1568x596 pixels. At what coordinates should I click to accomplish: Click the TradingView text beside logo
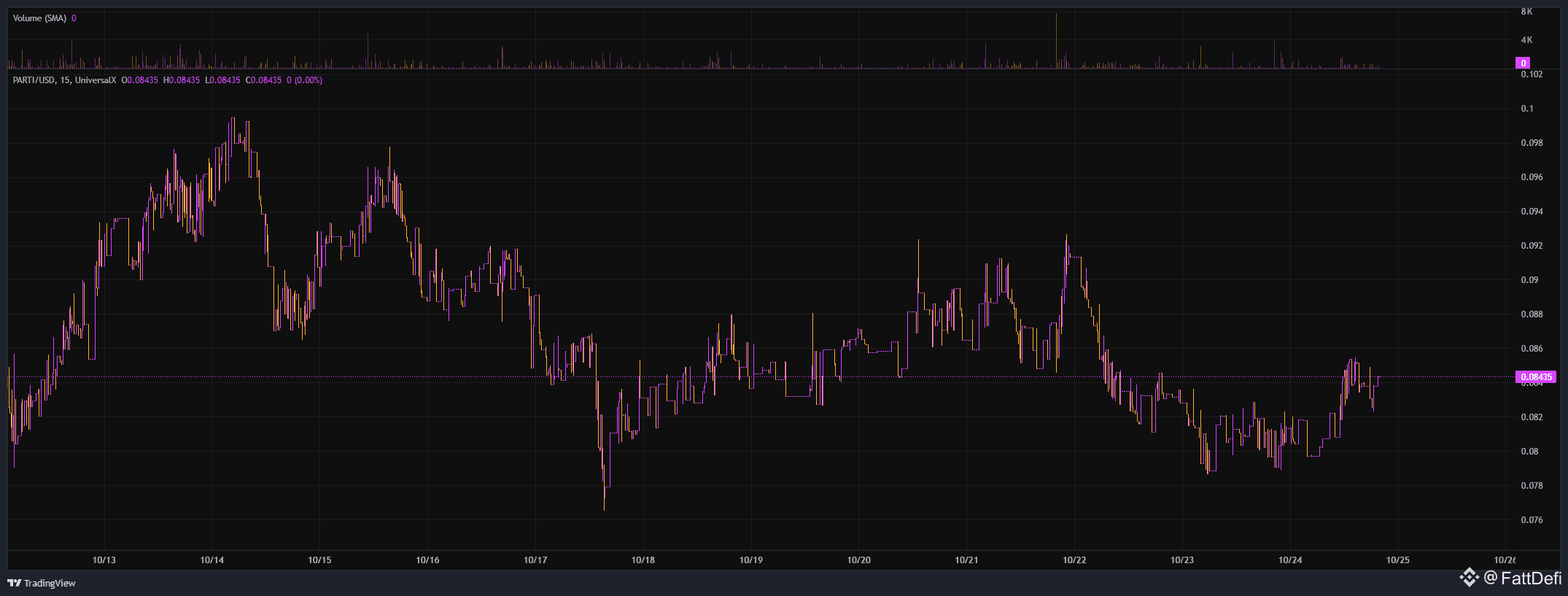click(x=50, y=583)
